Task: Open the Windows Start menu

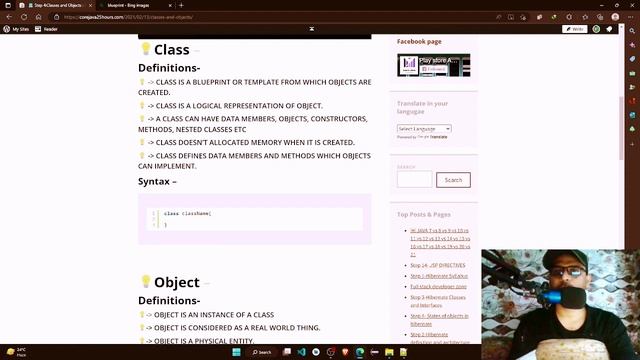Action: point(236,352)
